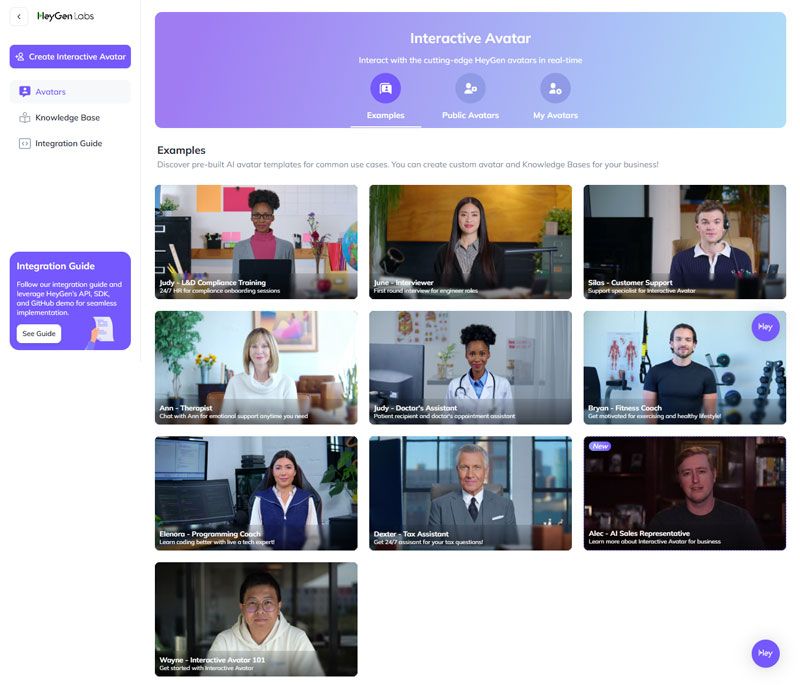Screen dimensions: 800x685
Task: Click the Avatars sidebar icon
Action: [x=24, y=92]
